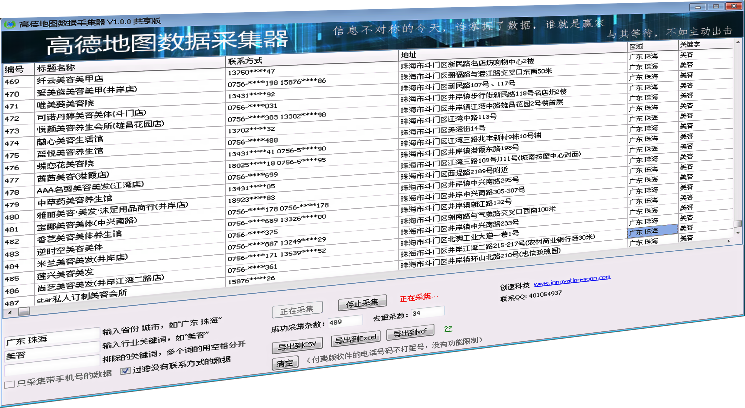Uncheck 过滤没有联系方式的数据 checkbox
Image resolution: width=745 pixels, height=408 pixels.
click(x=125, y=369)
